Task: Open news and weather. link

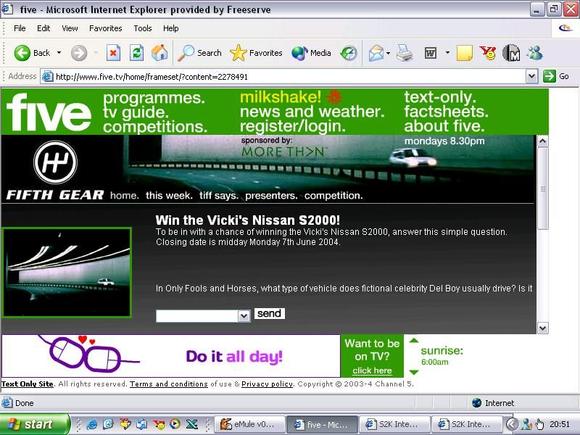Action: (x=312, y=111)
